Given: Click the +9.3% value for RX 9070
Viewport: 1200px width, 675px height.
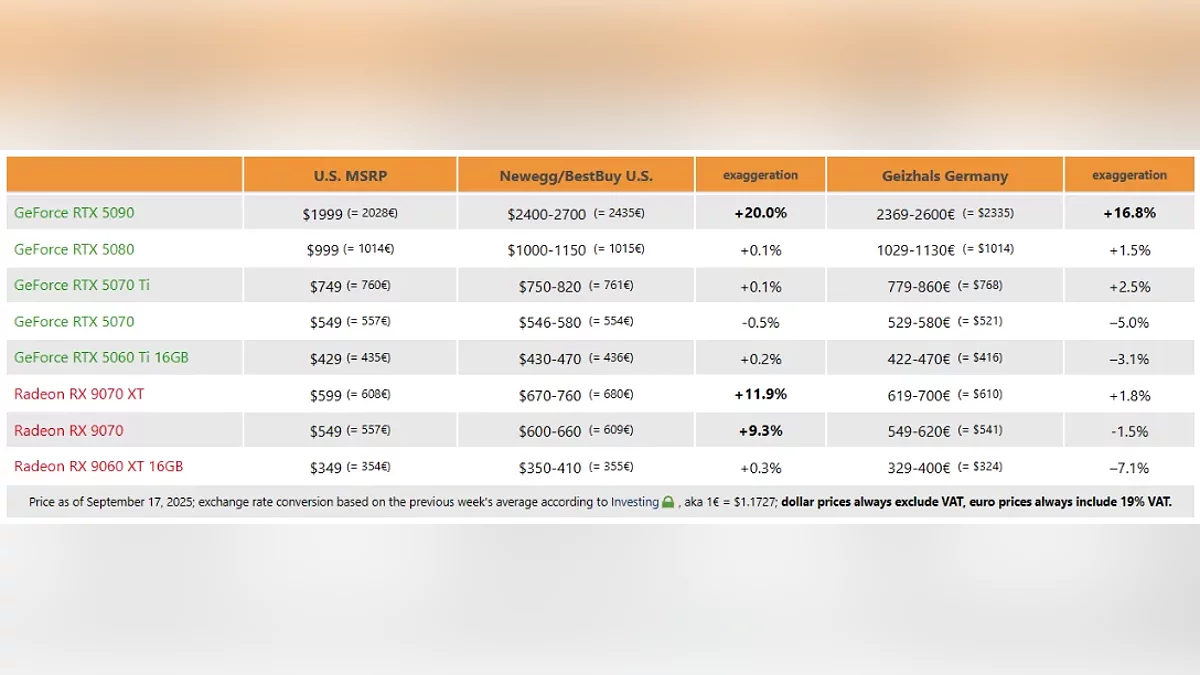Looking at the screenshot, I should tap(761, 431).
